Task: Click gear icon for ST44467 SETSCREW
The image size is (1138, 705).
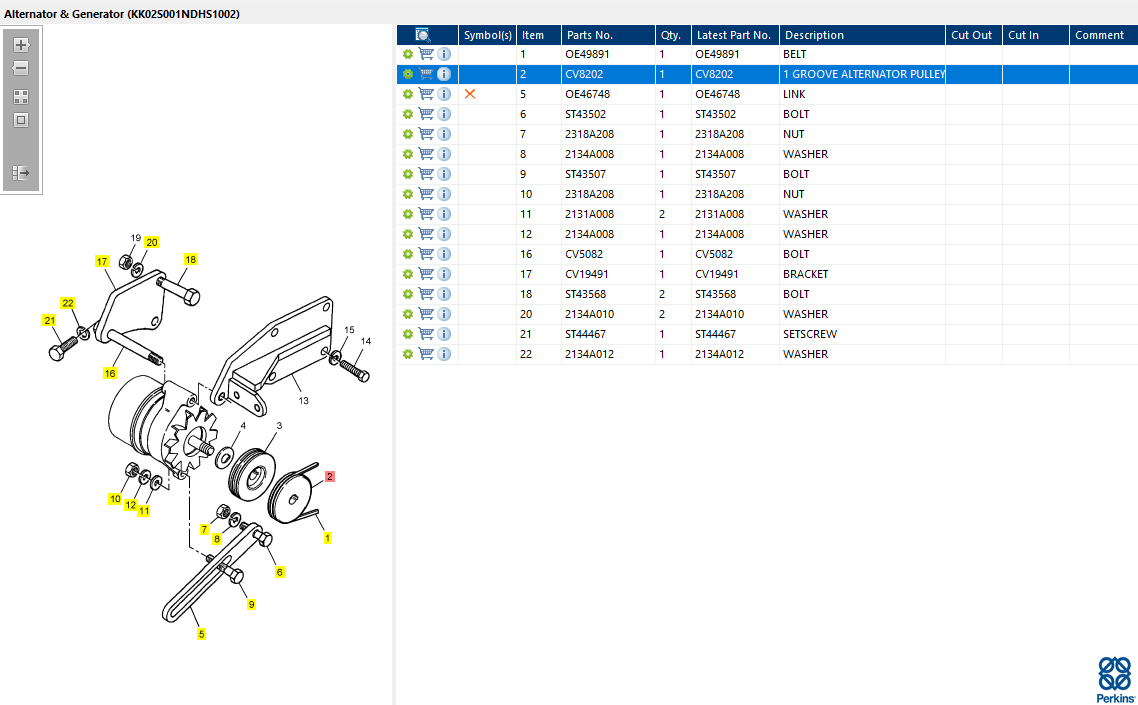Action: pos(408,334)
